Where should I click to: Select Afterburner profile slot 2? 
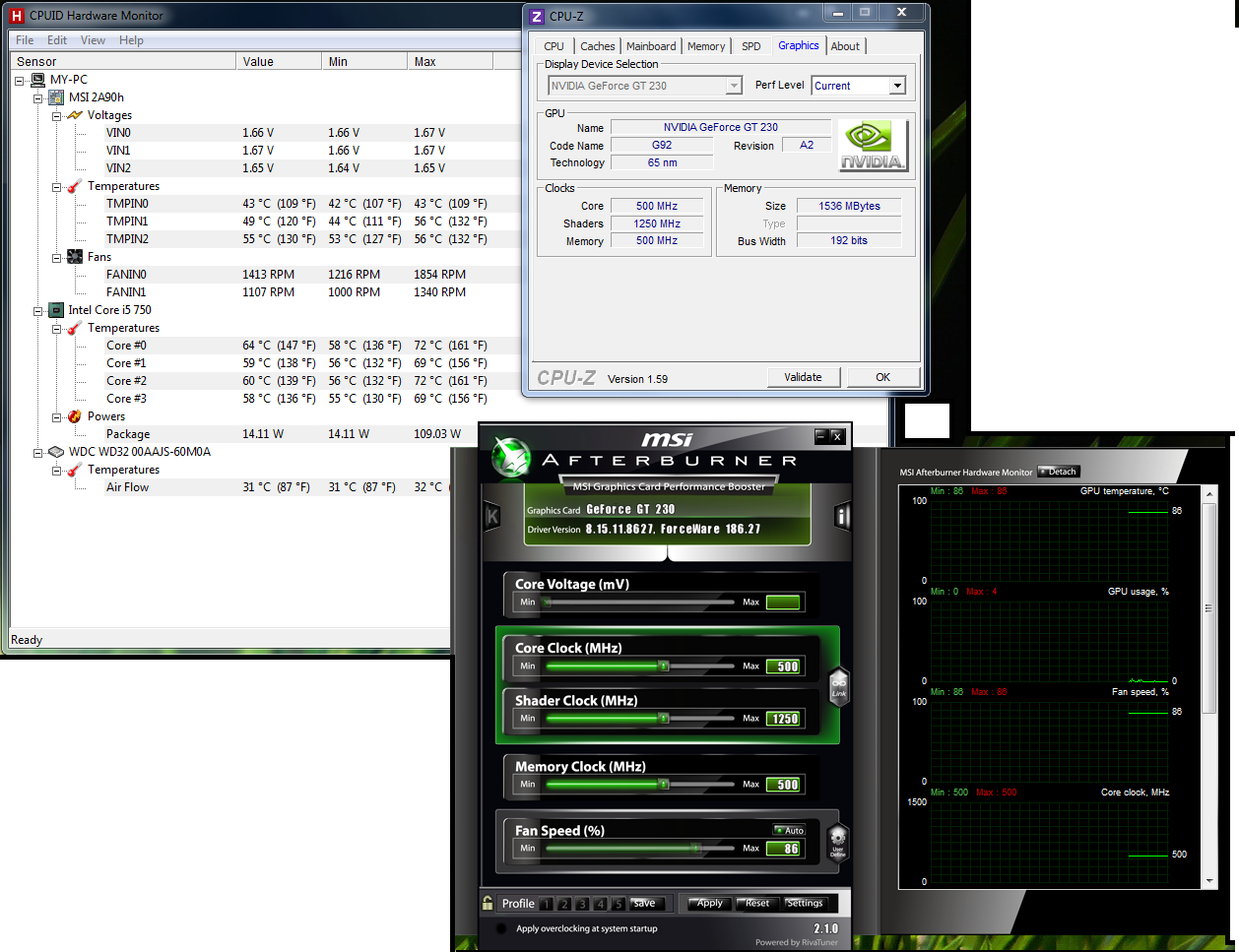pyautogui.click(x=564, y=904)
